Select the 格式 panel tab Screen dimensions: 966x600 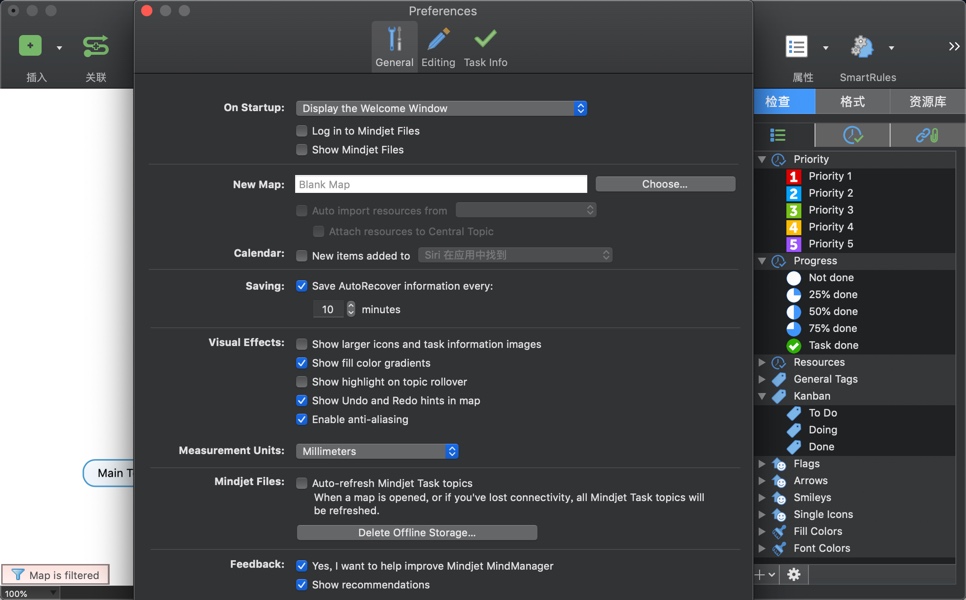click(854, 101)
